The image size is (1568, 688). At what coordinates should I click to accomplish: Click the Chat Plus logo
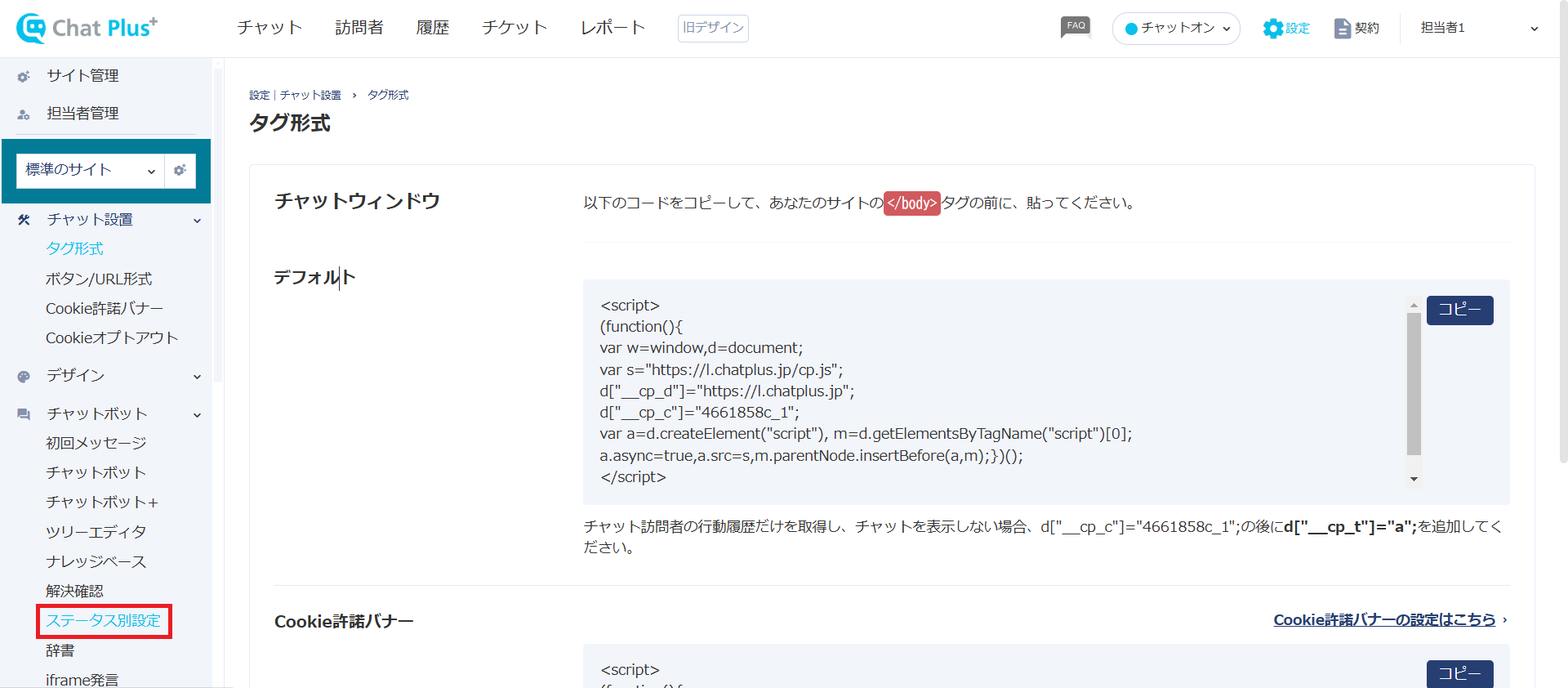[87, 28]
